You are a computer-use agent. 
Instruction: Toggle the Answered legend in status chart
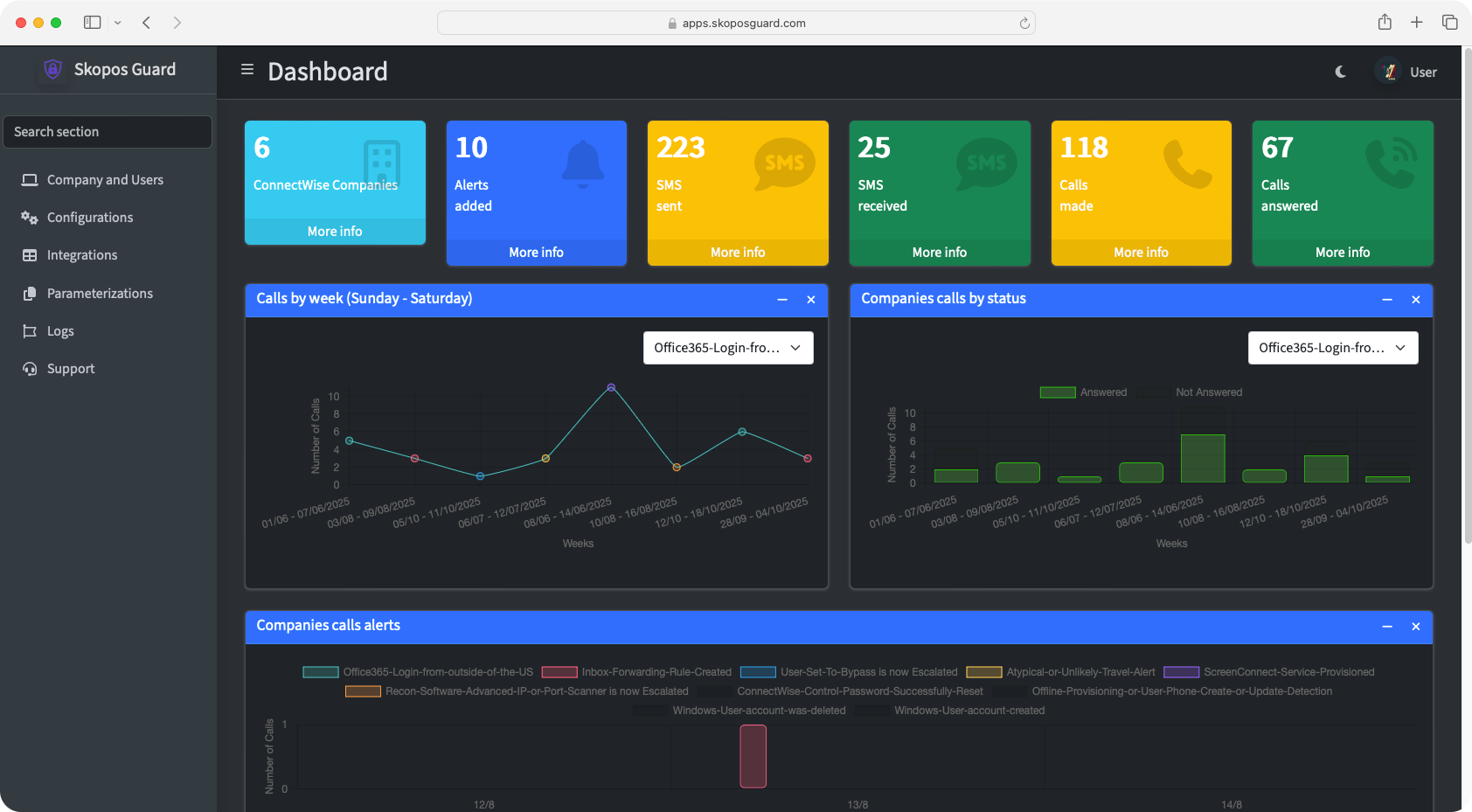click(1058, 392)
